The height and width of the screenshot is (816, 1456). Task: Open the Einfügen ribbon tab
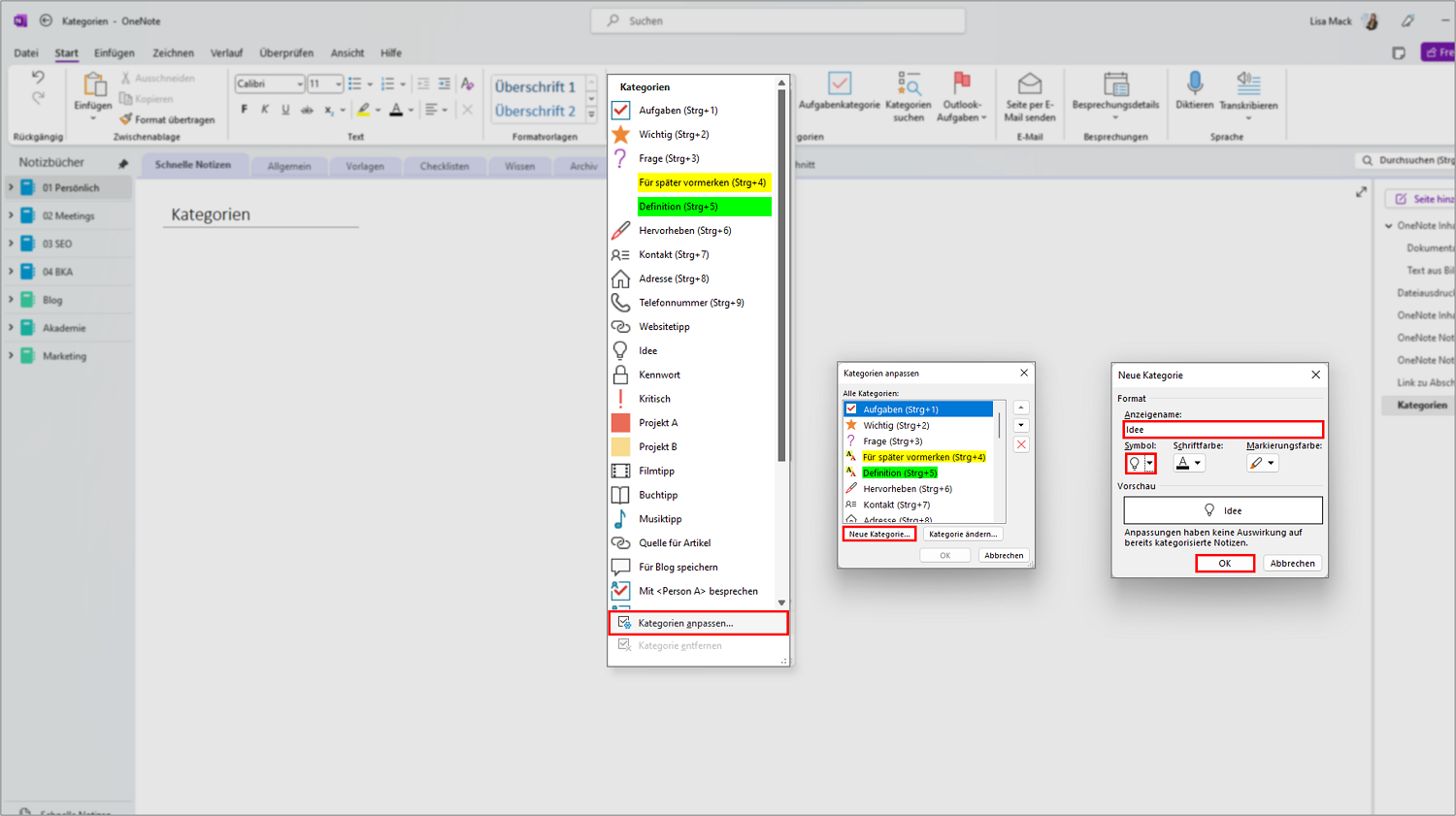[x=115, y=53]
